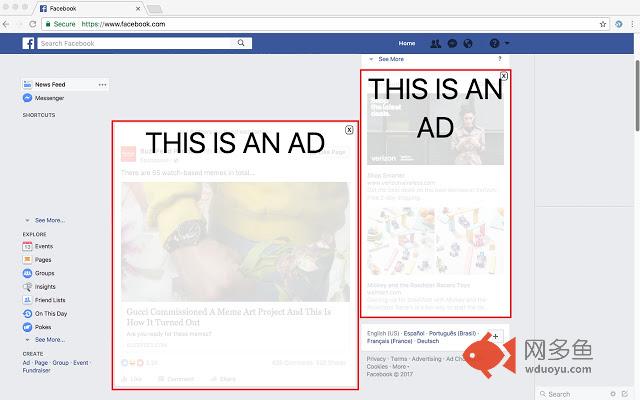Image resolution: width=640 pixels, height=400 pixels.
Task: Open Pages in the Explore list
Action: click(x=43, y=260)
